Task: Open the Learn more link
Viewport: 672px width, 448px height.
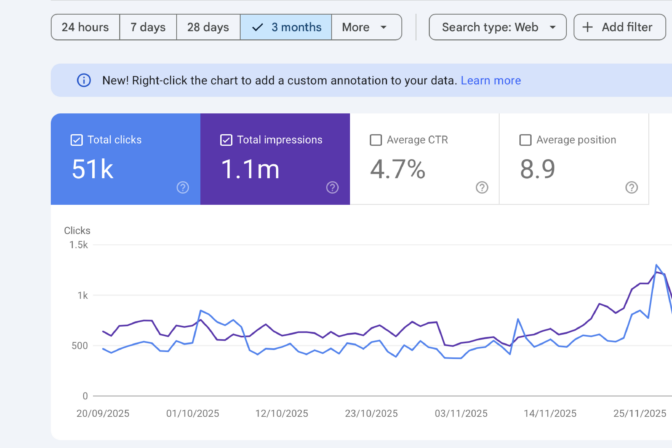Action: pyautogui.click(x=491, y=81)
